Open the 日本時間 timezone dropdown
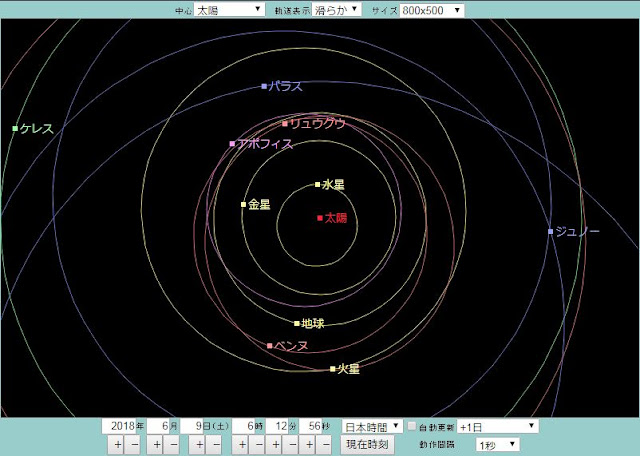The image size is (640, 456). (x=373, y=427)
